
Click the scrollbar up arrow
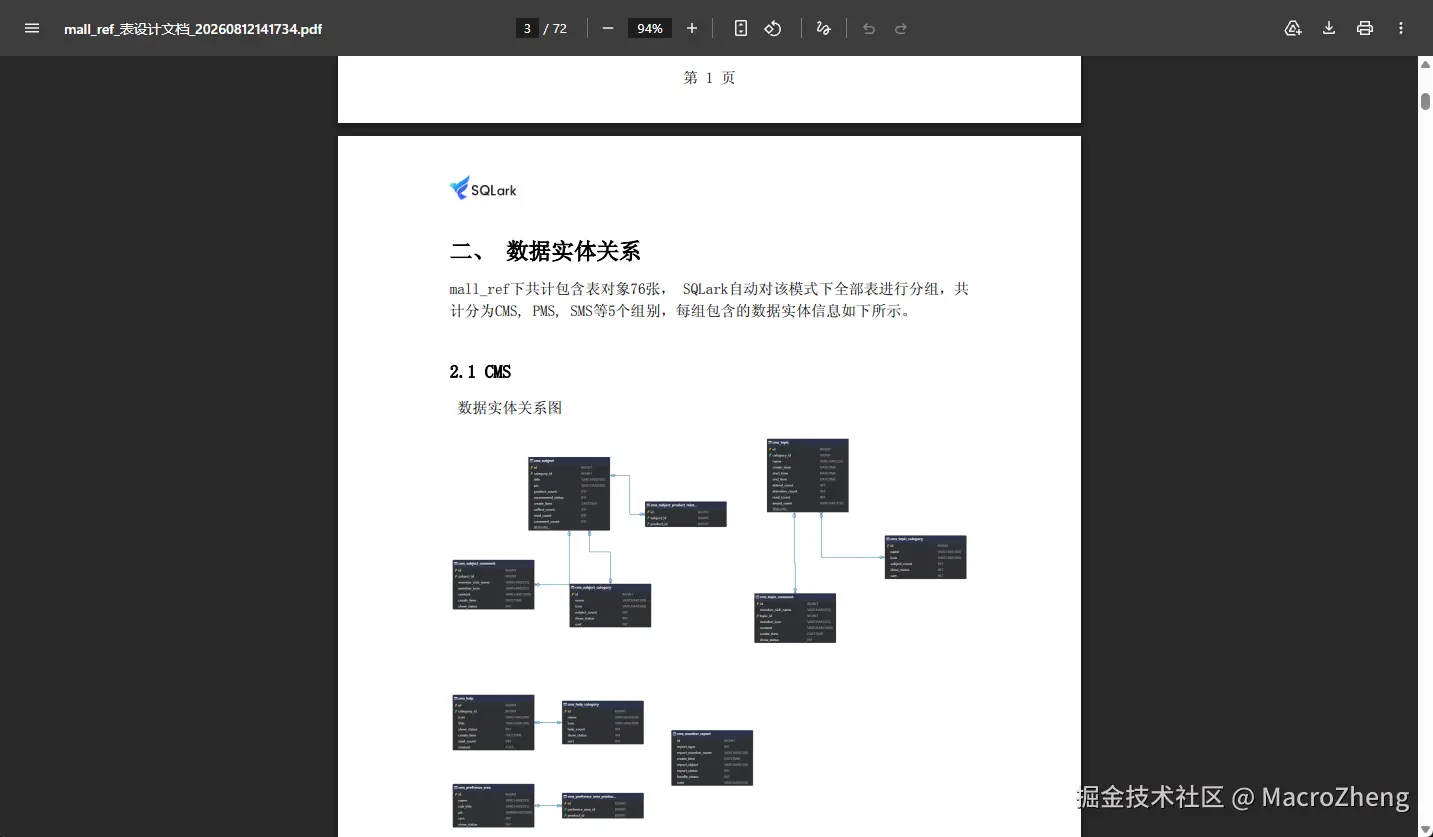[x=1425, y=65]
